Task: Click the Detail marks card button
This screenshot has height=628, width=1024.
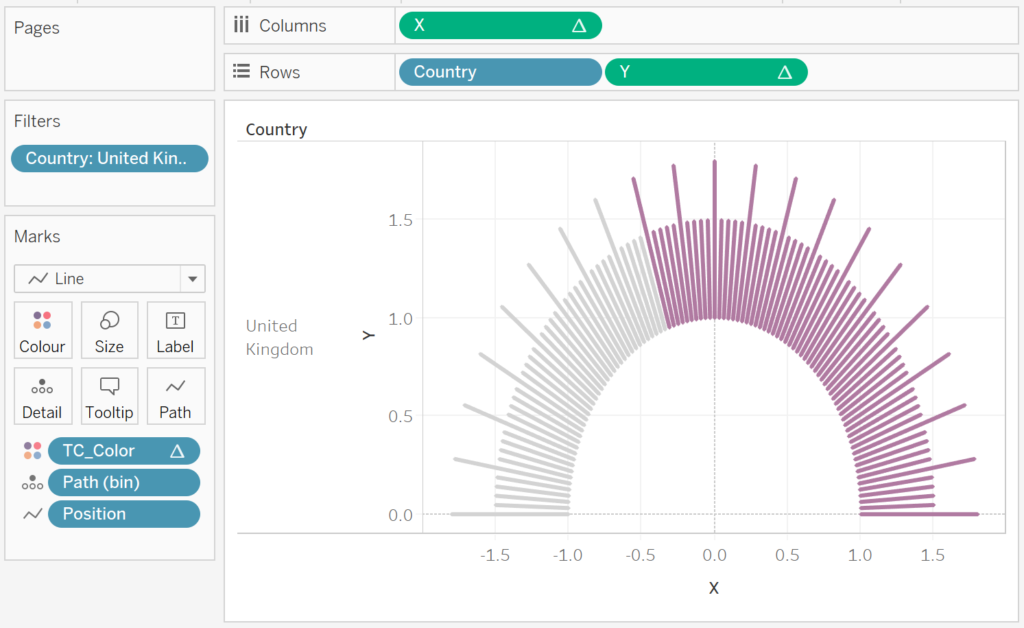Action: point(42,396)
